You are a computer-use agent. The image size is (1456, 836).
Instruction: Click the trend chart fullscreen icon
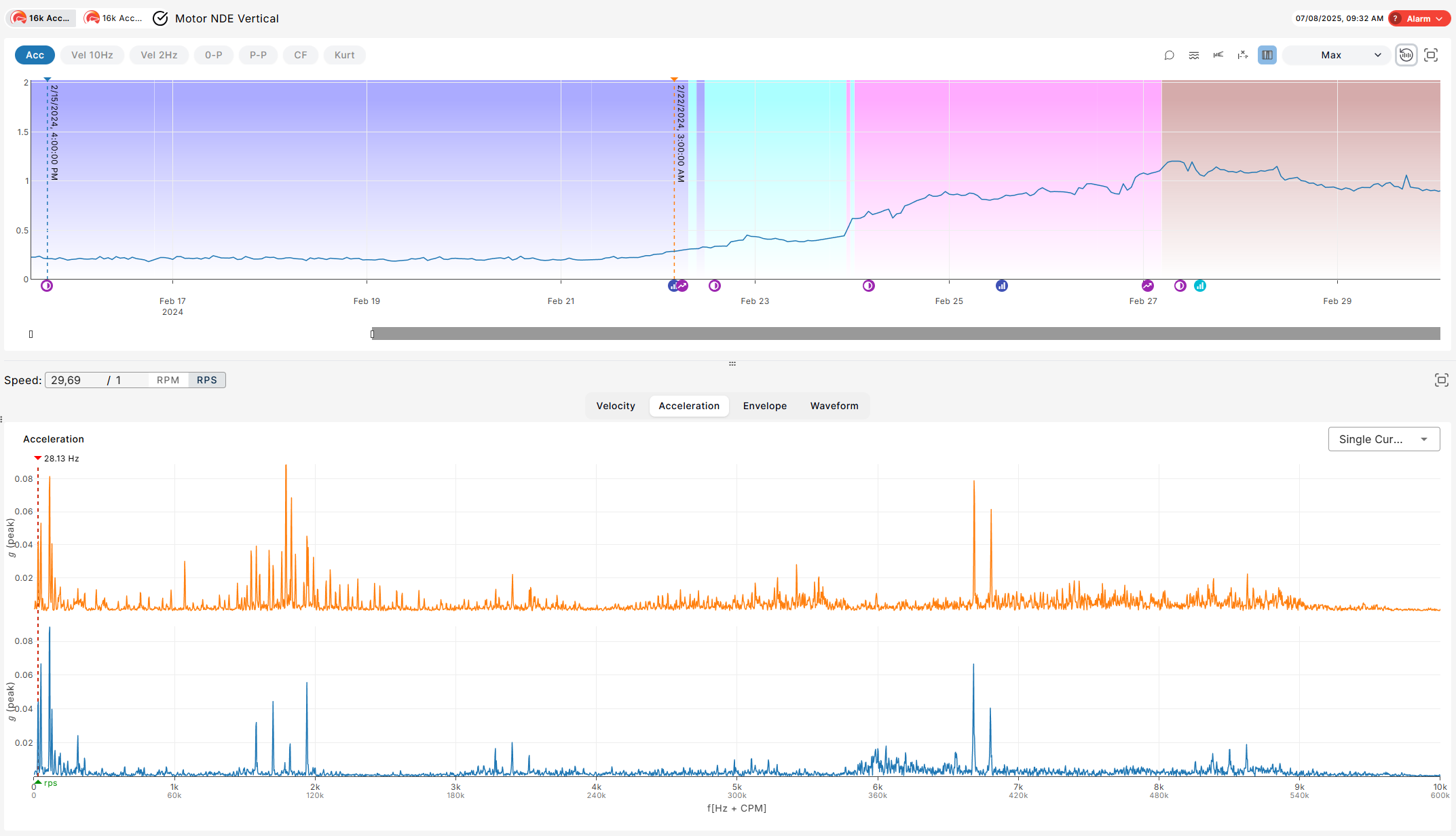click(1431, 55)
